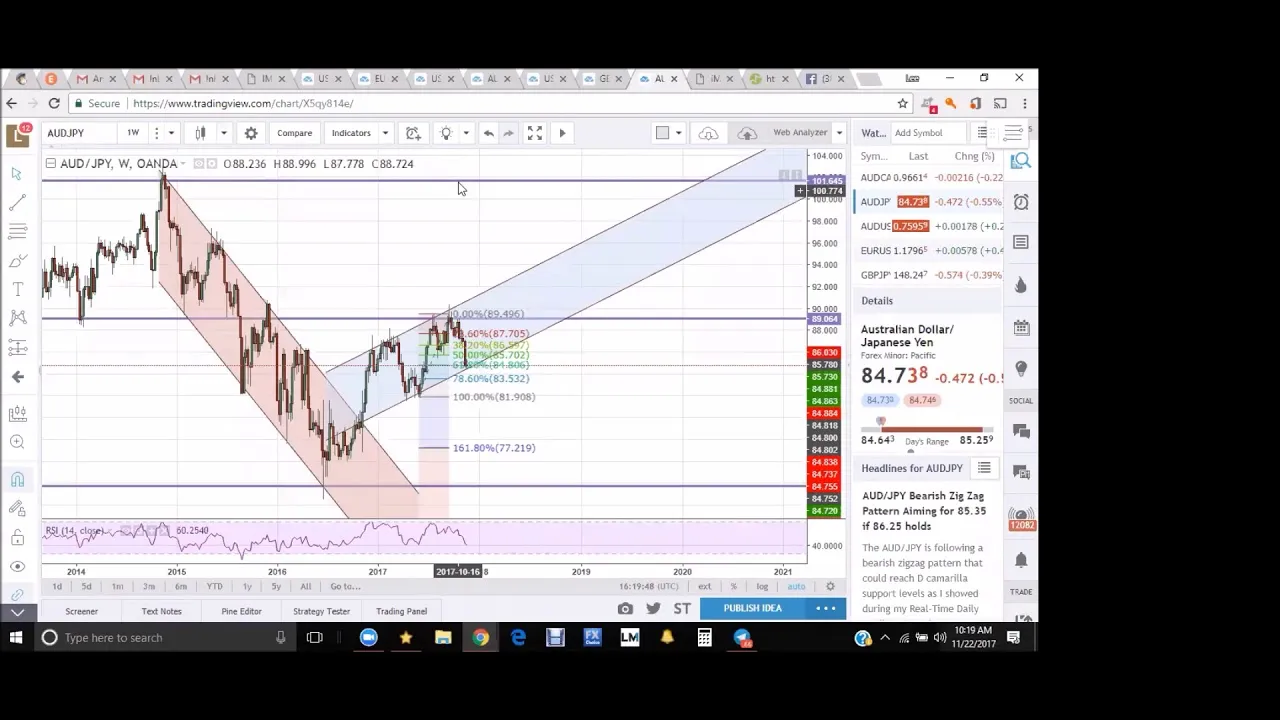Lock all drawing tools
Screen dimensions: 1280x720
click(17, 538)
